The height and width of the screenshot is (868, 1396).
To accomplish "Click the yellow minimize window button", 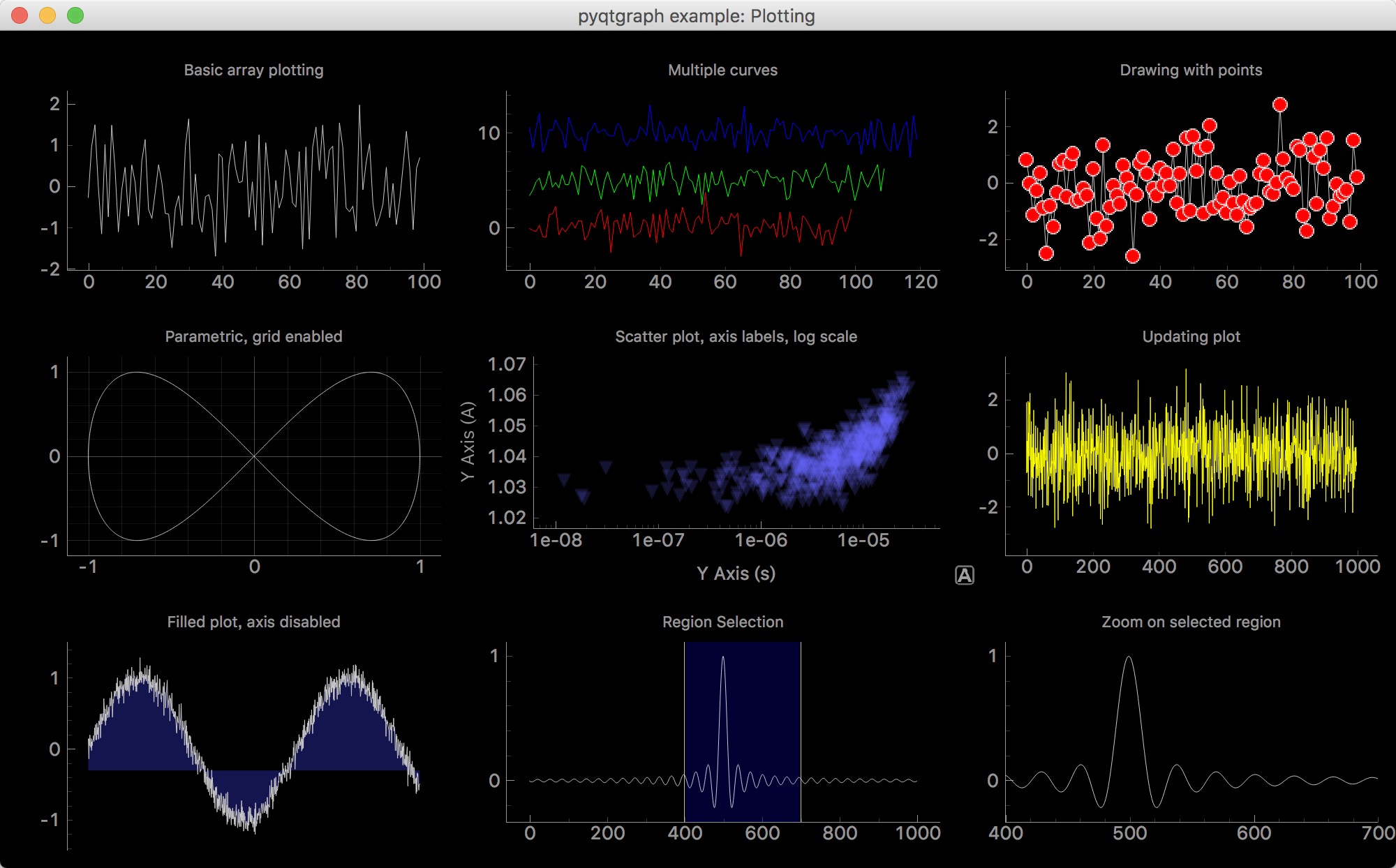I will tap(47, 15).
